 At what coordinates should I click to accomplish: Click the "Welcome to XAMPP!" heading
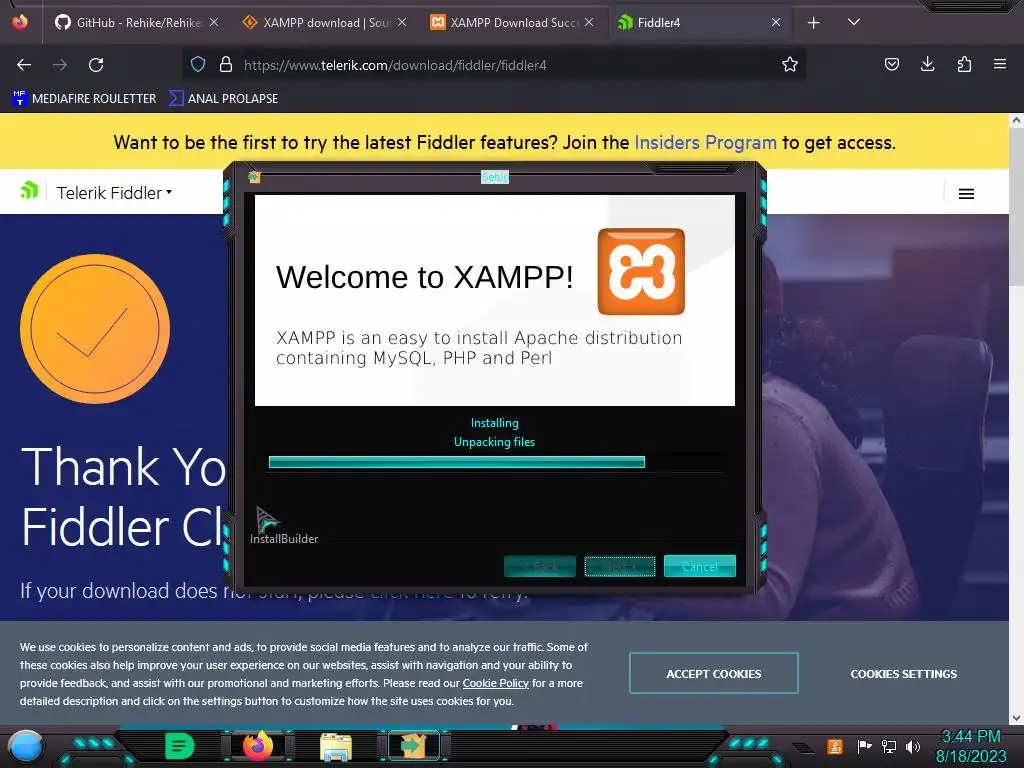pos(424,277)
